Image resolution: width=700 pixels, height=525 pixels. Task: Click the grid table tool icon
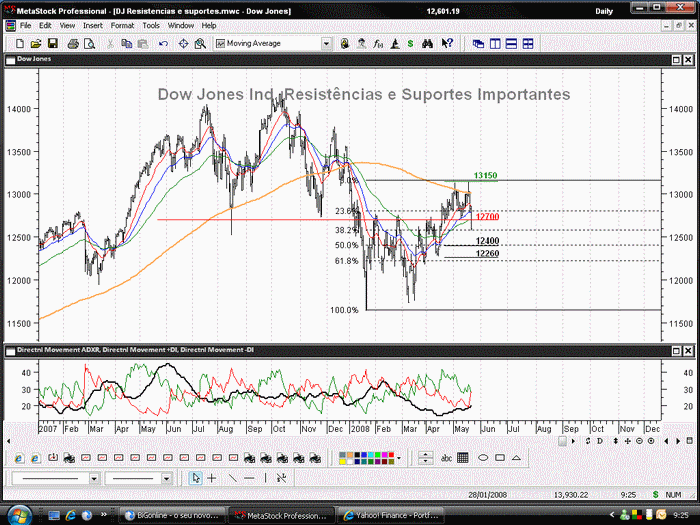coord(463,458)
